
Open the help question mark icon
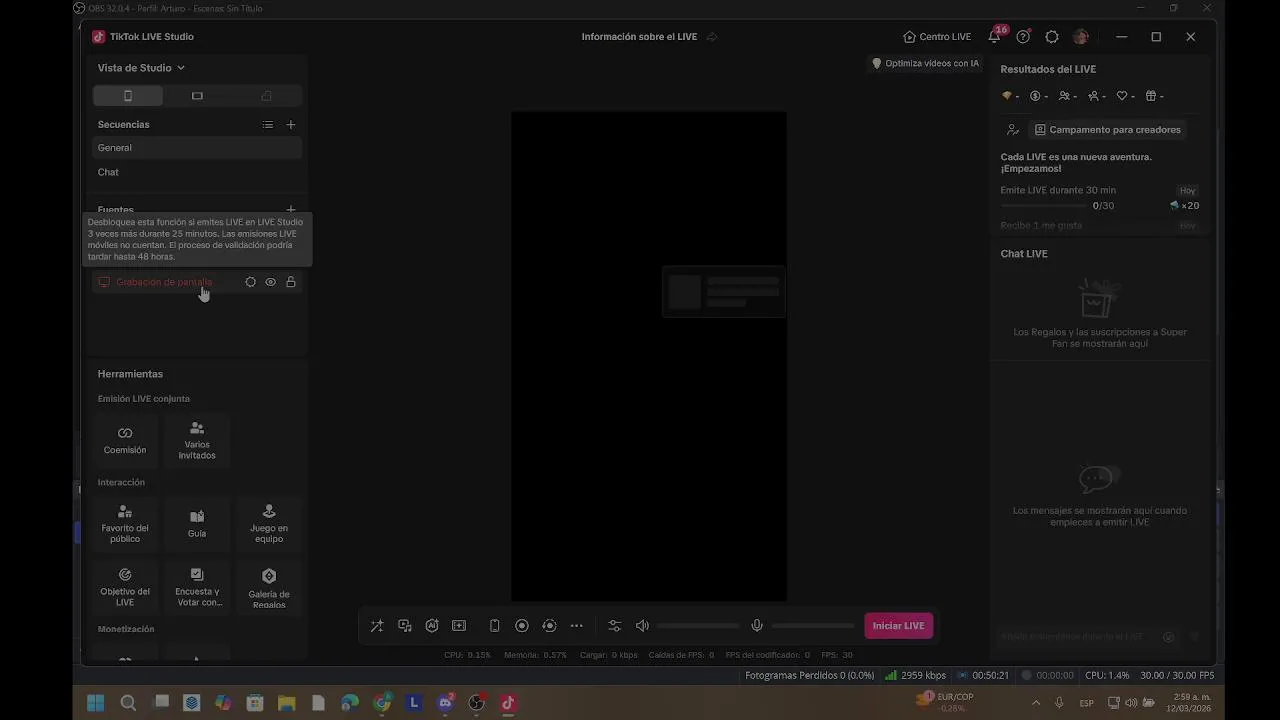(x=1023, y=37)
